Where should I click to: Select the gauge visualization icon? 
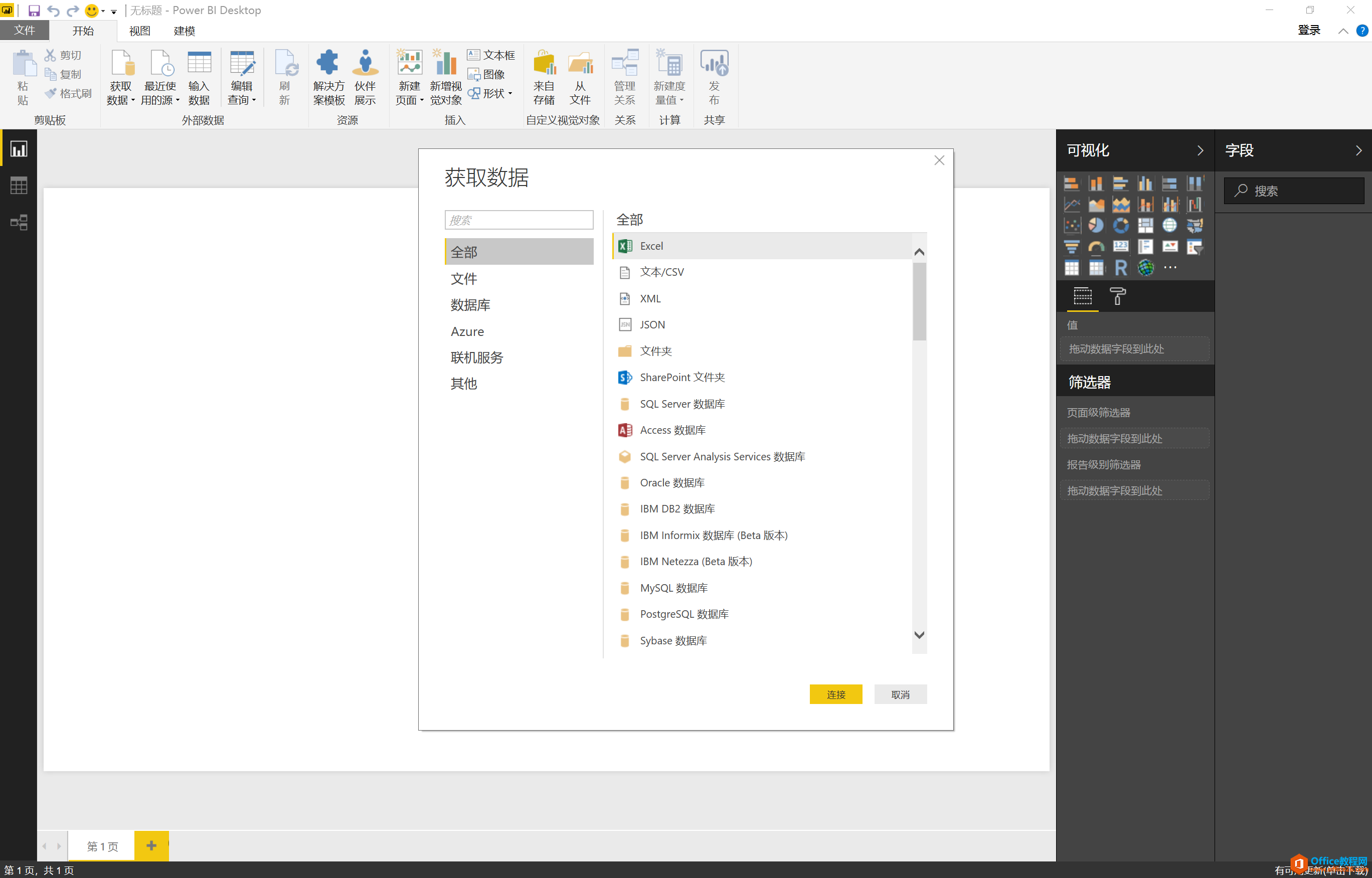pyautogui.click(x=1096, y=246)
